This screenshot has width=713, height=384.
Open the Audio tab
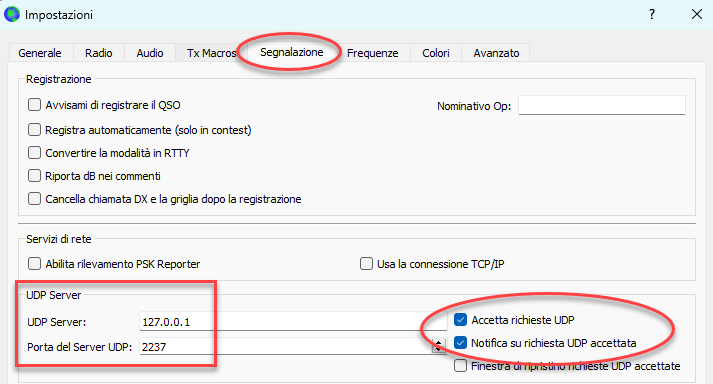click(150, 53)
